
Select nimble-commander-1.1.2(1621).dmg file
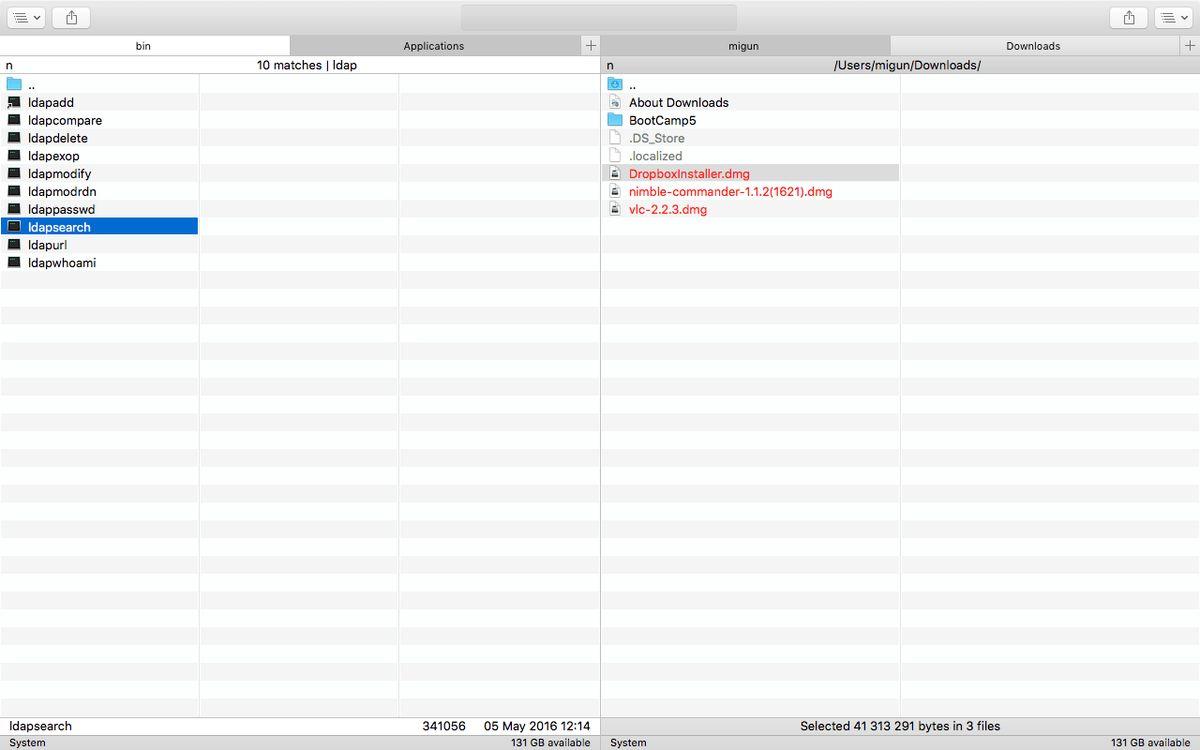point(730,192)
